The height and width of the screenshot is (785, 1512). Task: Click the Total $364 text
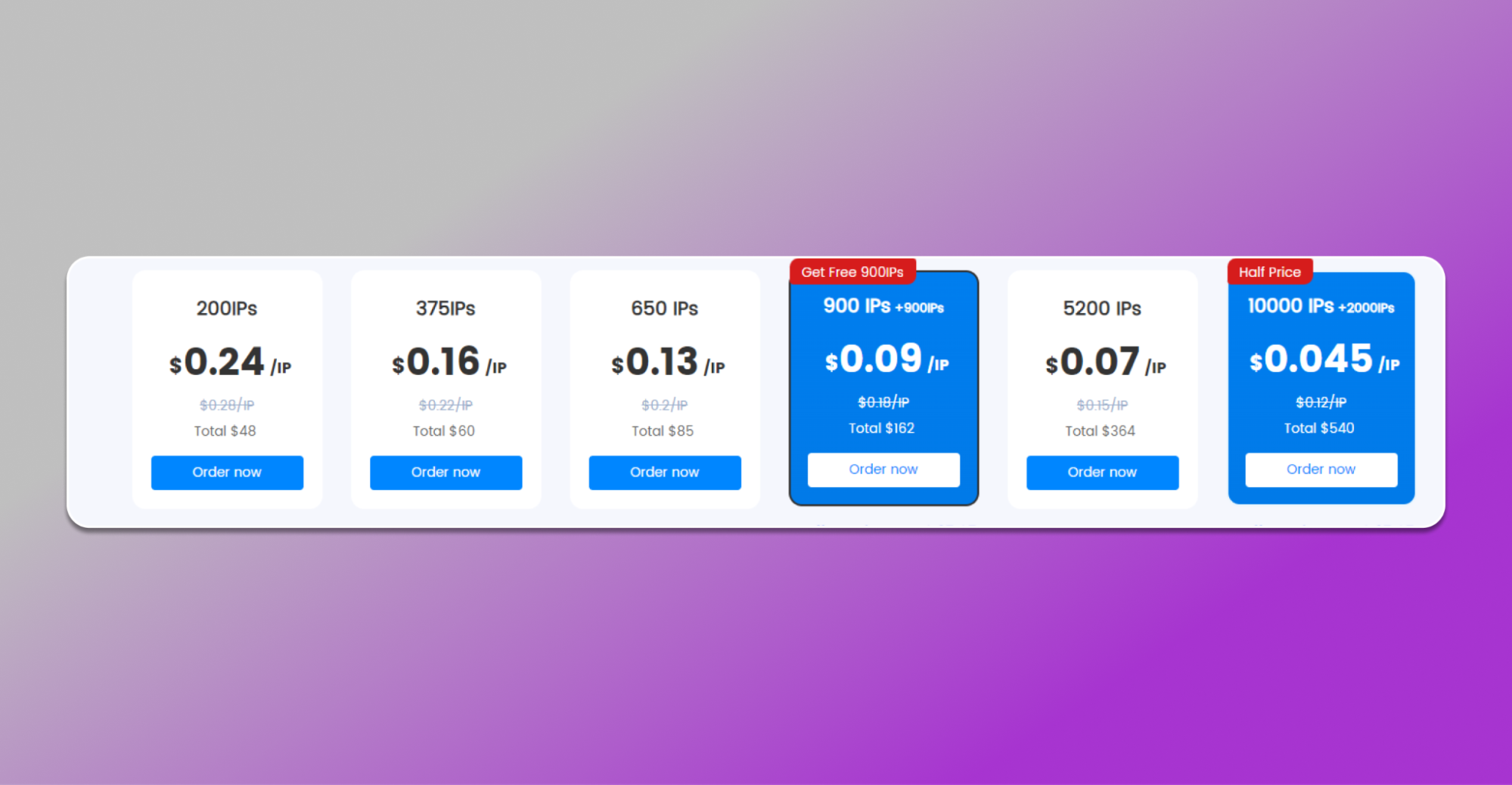click(1101, 431)
